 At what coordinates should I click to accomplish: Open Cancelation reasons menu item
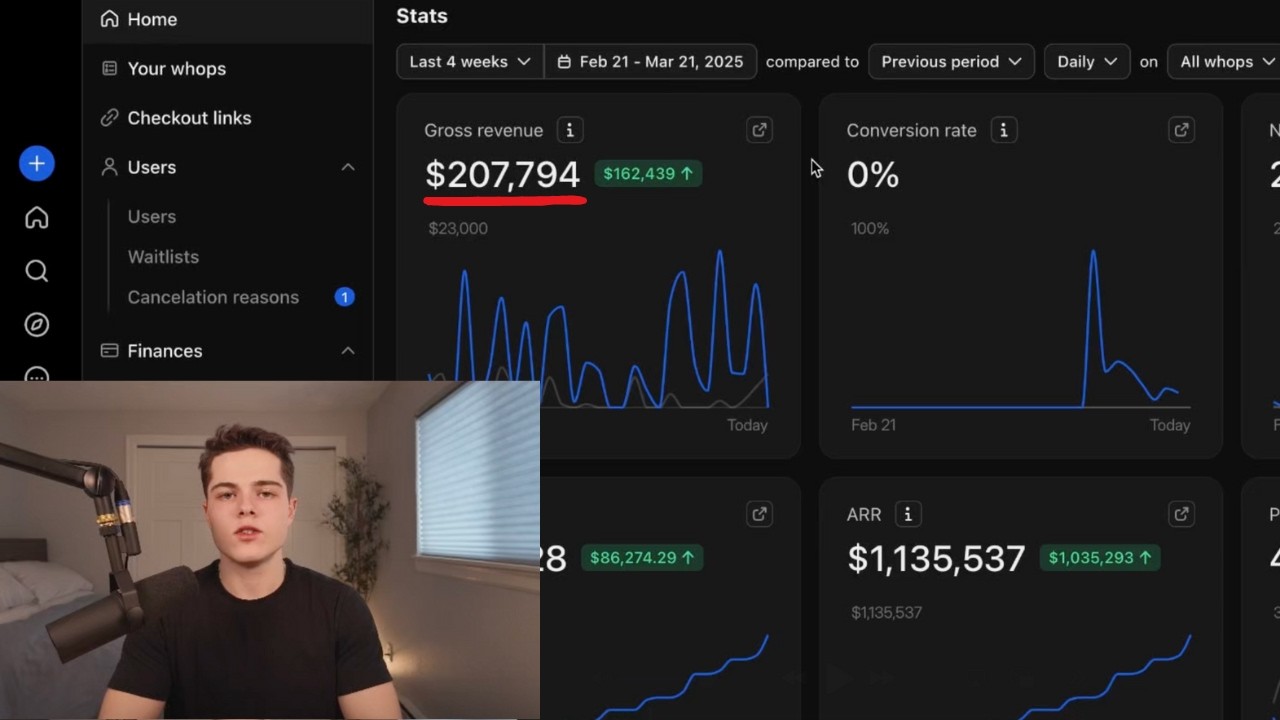coord(213,297)
